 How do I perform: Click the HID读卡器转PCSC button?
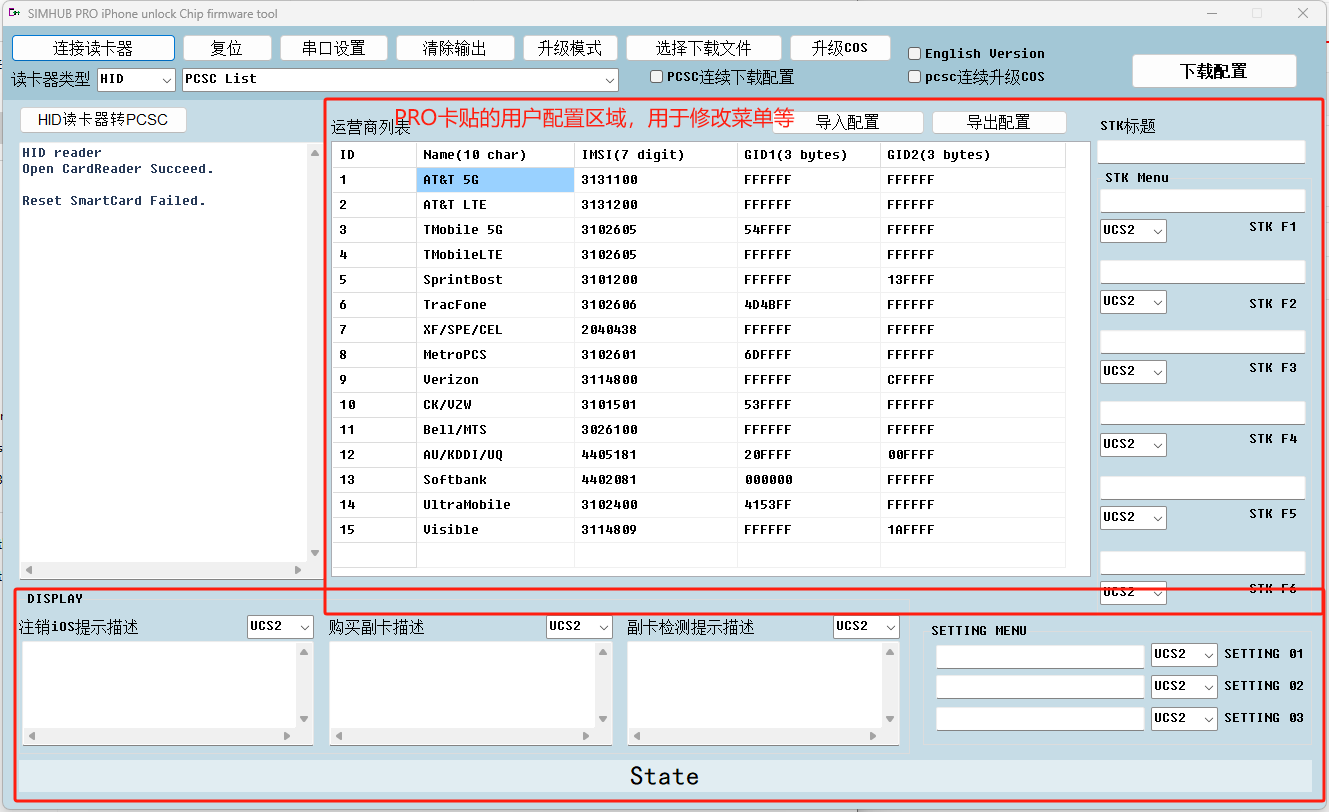[103, 120]
